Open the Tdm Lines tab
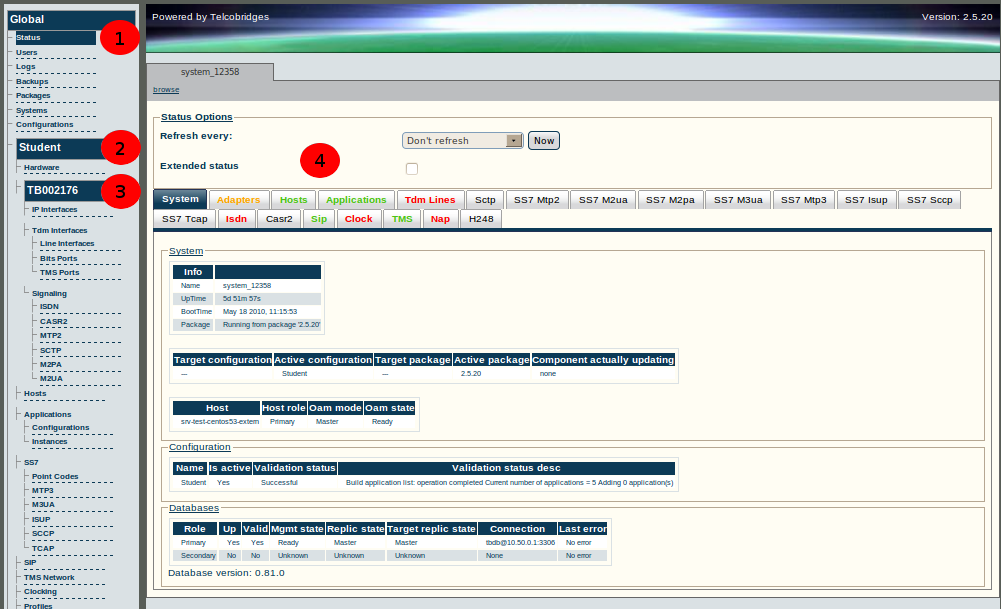The width and height of the screenshot is (1001, 609). (430, 200)
